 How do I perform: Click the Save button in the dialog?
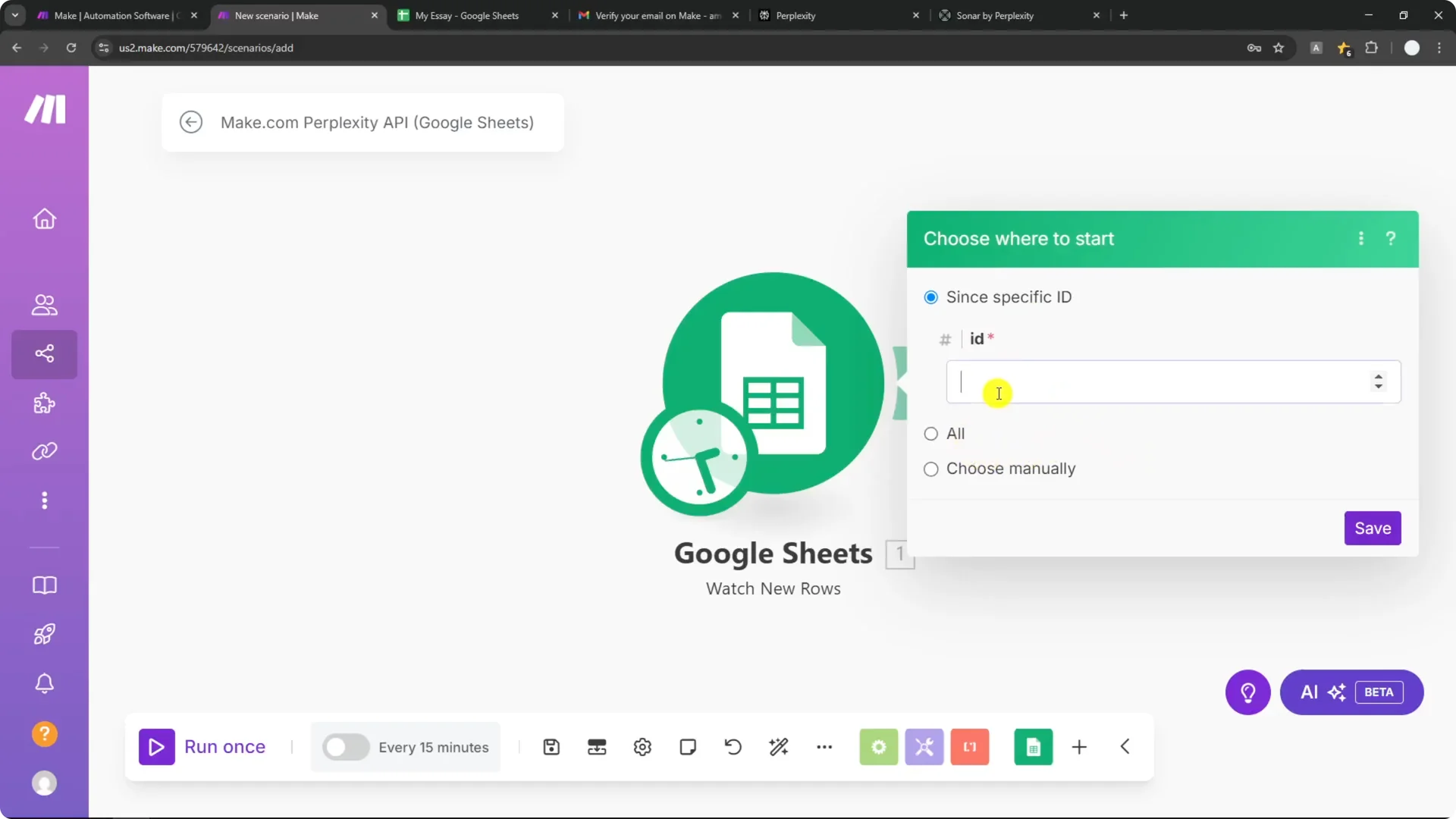pos(1373,528)
